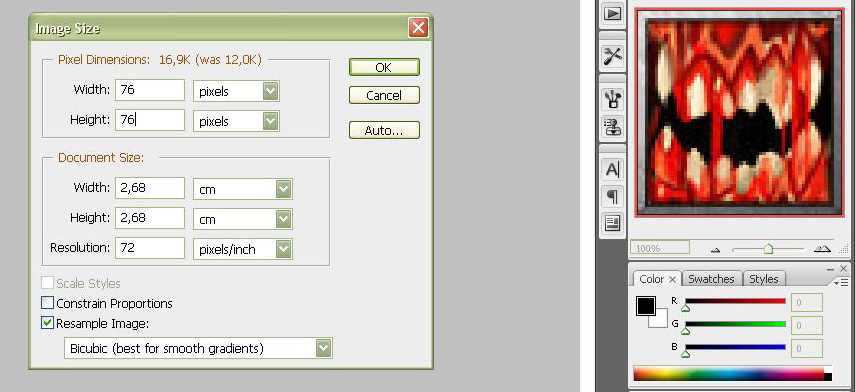This screenshot has height=392, width=855.
Task: Open the Paragraph panel icon
Action: (613, 196)
